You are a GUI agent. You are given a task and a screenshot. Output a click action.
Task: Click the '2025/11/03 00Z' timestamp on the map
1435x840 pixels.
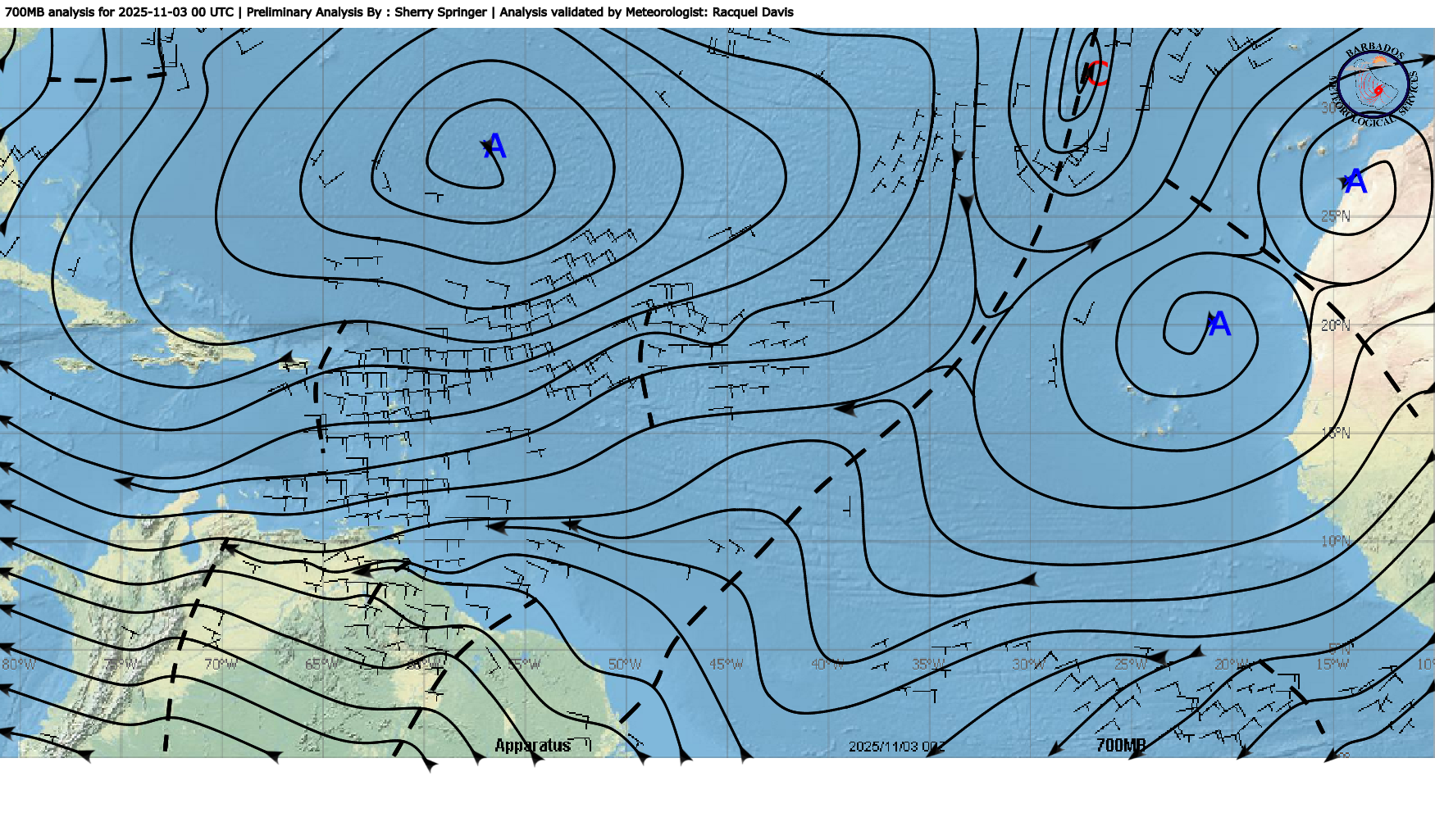coord(896,747)
